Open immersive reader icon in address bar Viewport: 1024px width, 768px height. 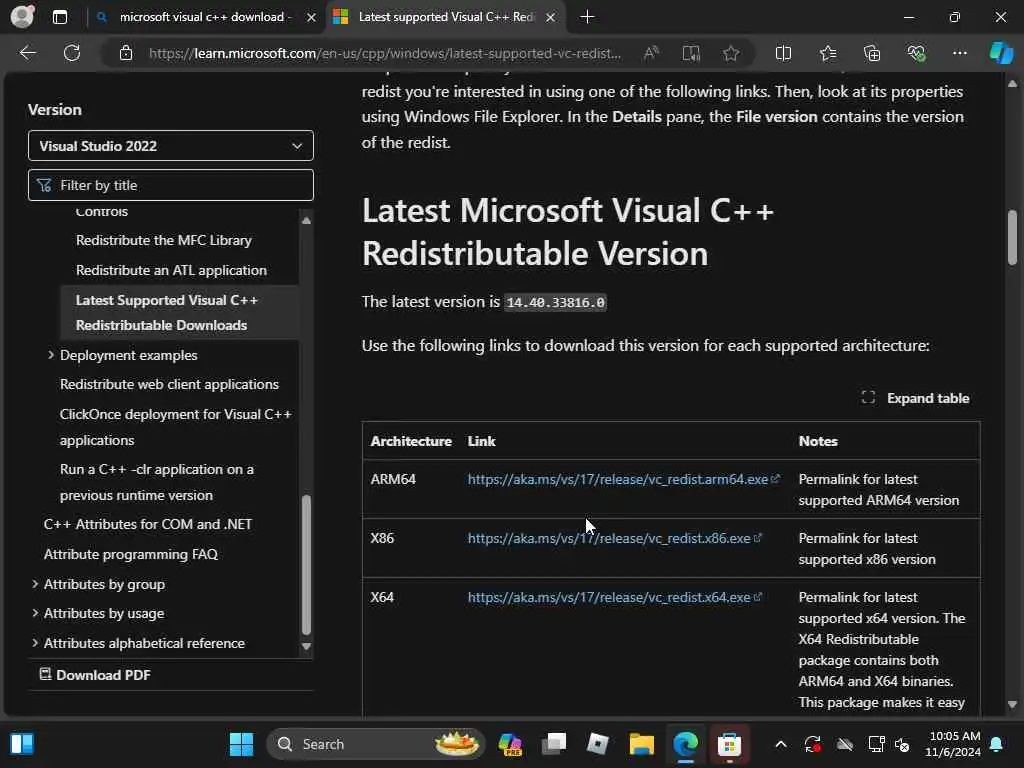(x=691, y=53)
